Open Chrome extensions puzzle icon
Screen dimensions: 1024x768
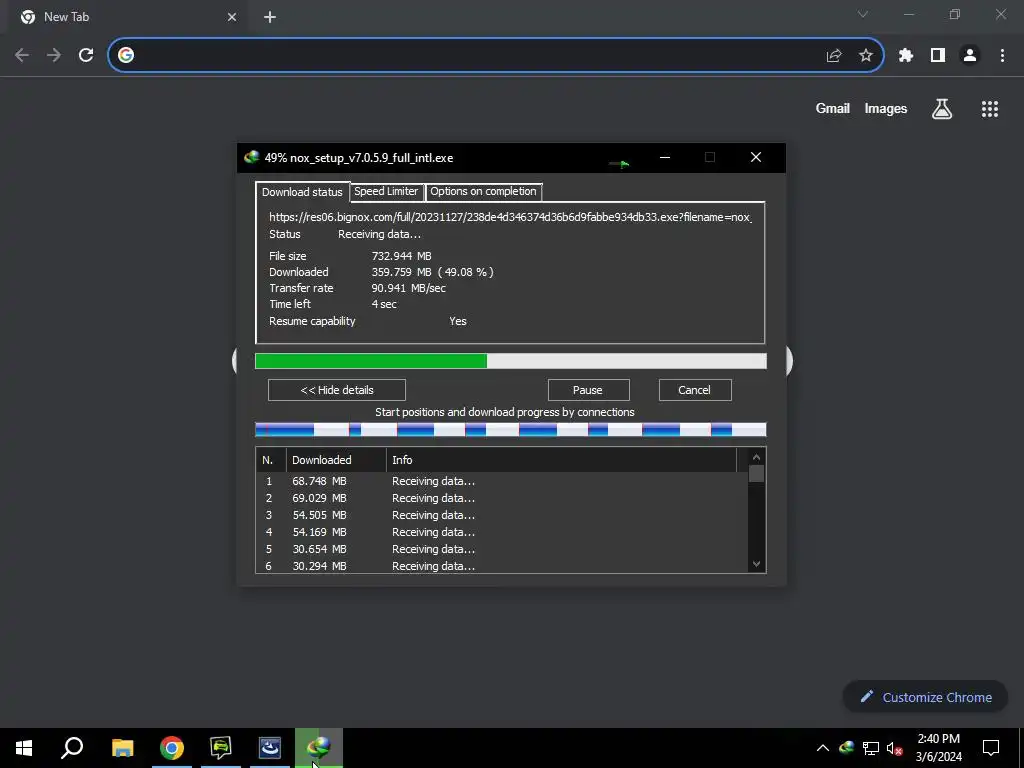point(906,56)
